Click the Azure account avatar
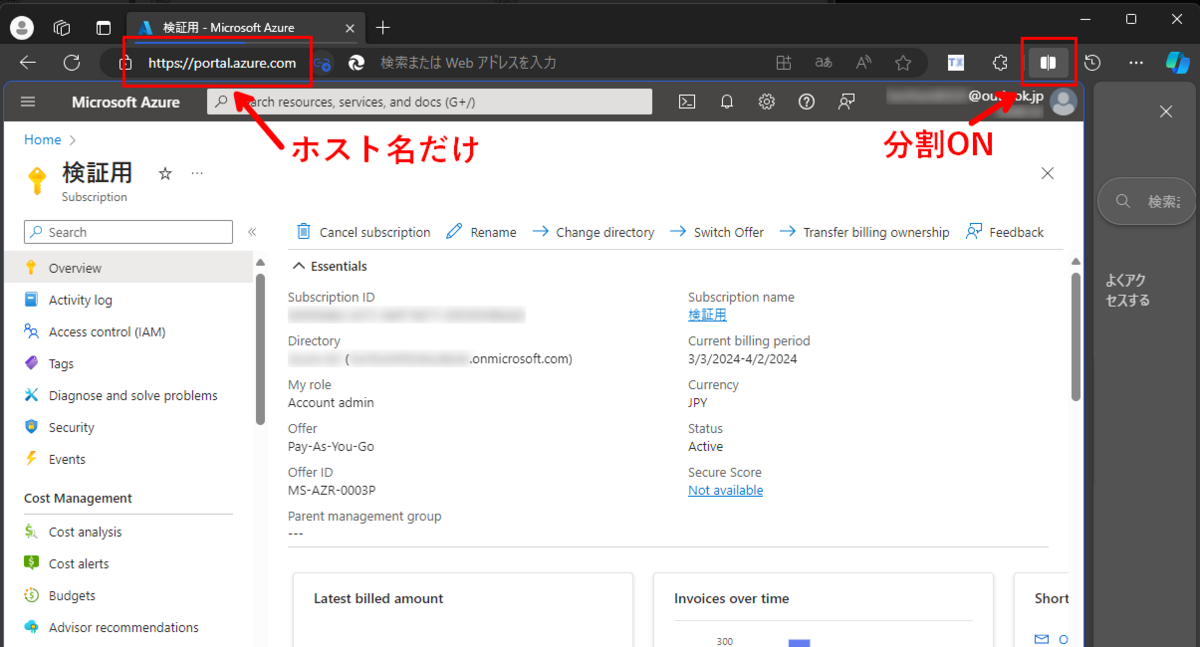This screenshot has width=1200, height=647. (x=1064, y=102)
